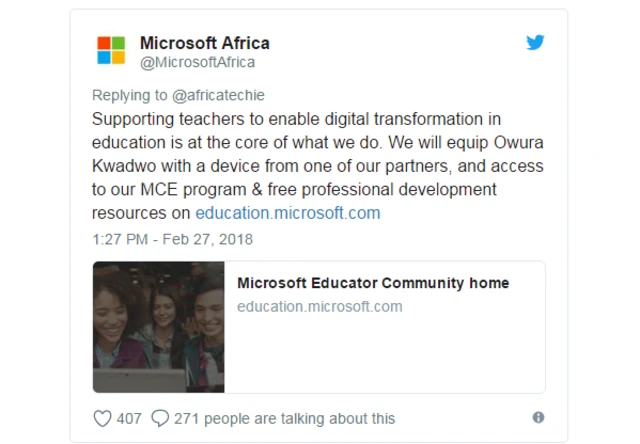Click the "MCE program" text in the tweet
This screenshot has width=640, height=444.
click(x=176, y=190)
